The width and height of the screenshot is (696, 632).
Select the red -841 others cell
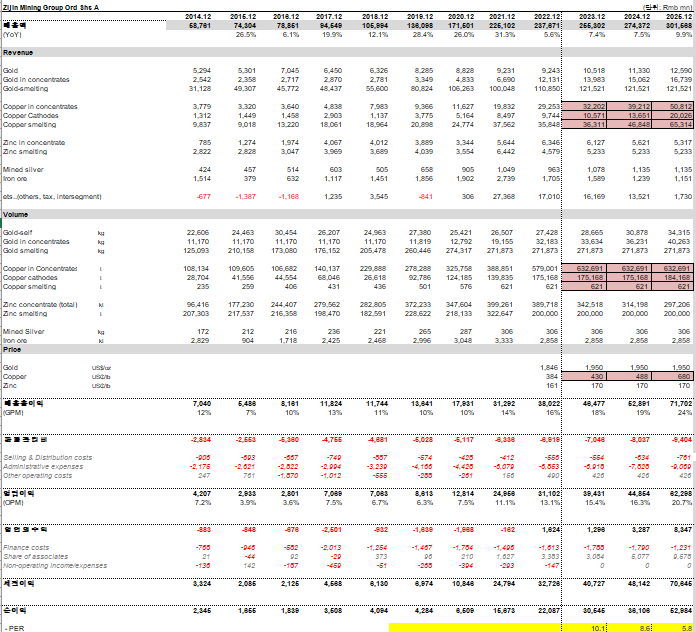[425, 197]
